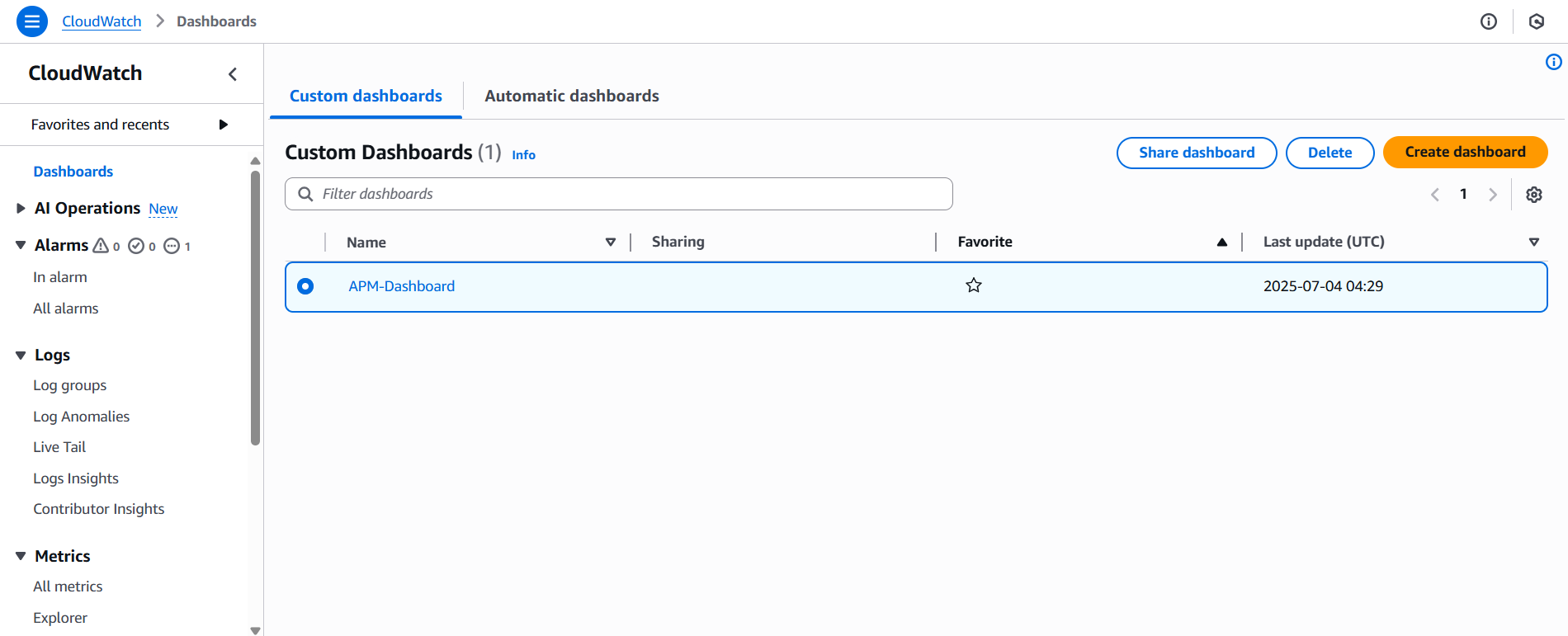Collapse the CloudWatch sidebar with the chevron
The image size is (1568, 636).
[233, 74]
